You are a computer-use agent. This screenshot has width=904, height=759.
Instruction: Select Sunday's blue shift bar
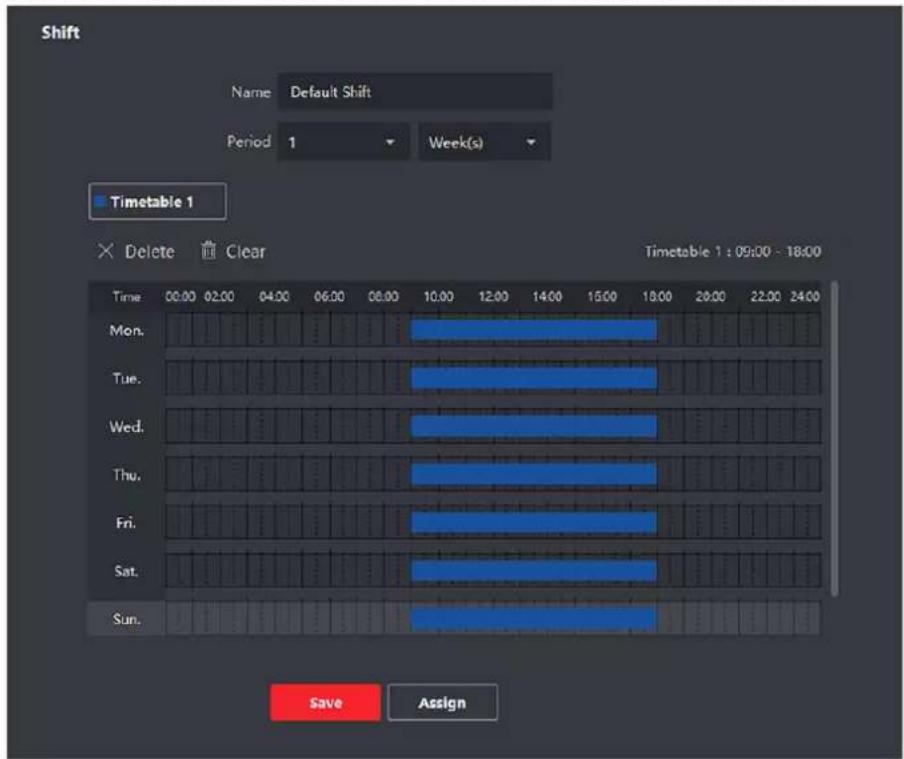[533, 619]
